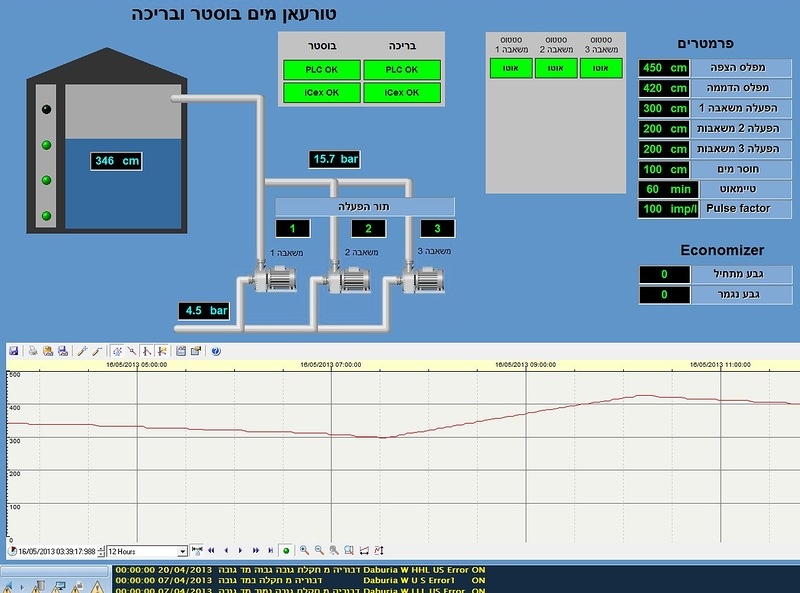800x593 pixels.
Task: Click the trend properties clipboard icon
Action: [181, 351]
